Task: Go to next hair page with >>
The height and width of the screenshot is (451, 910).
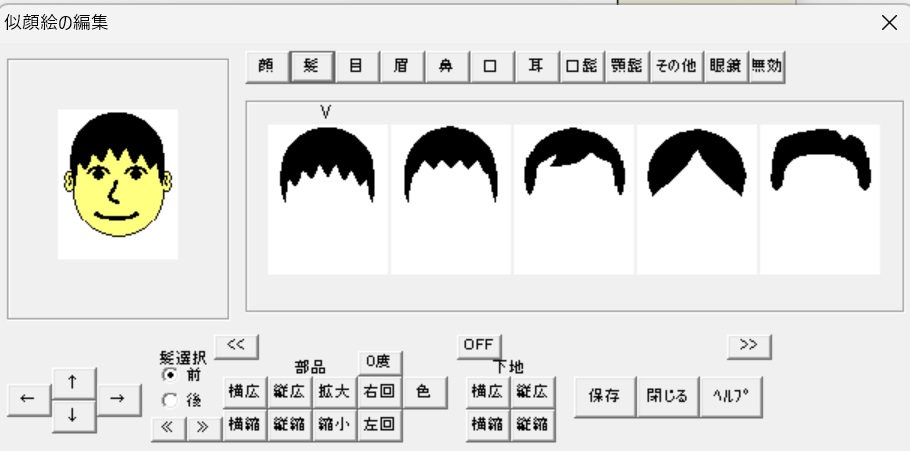Action: point(748,343)
